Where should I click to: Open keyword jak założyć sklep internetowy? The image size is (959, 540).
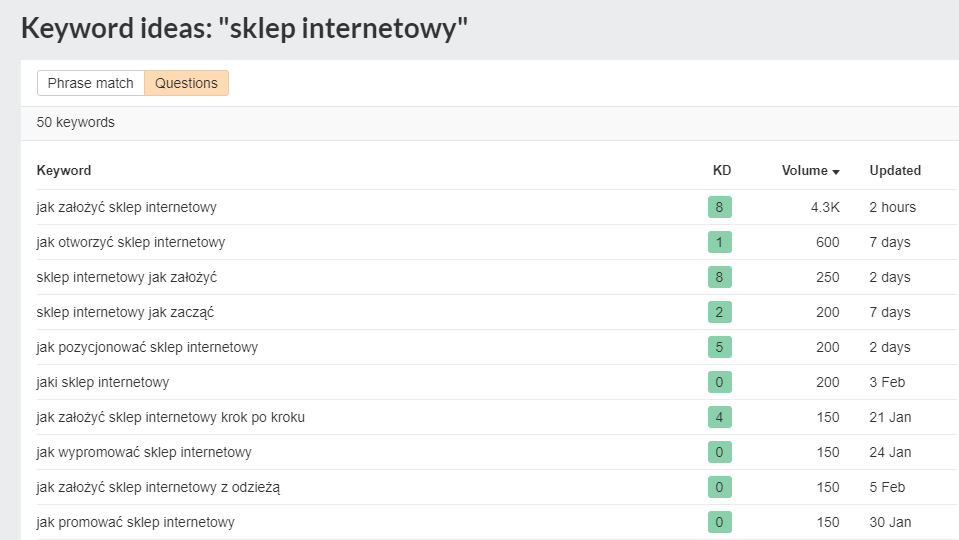coord(127,207)
